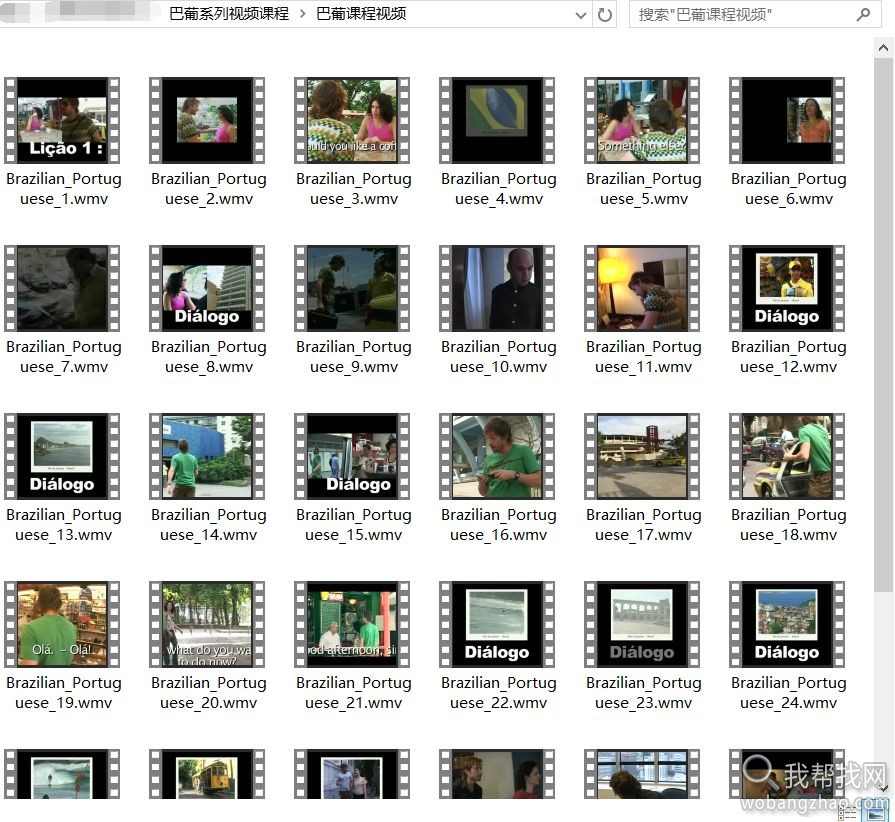Image resolution: width=895 pixels, height=822 pixels.
Task: Click the 巴葡课程视频 breadcrumb segment
Action: (x=361, y=14)
